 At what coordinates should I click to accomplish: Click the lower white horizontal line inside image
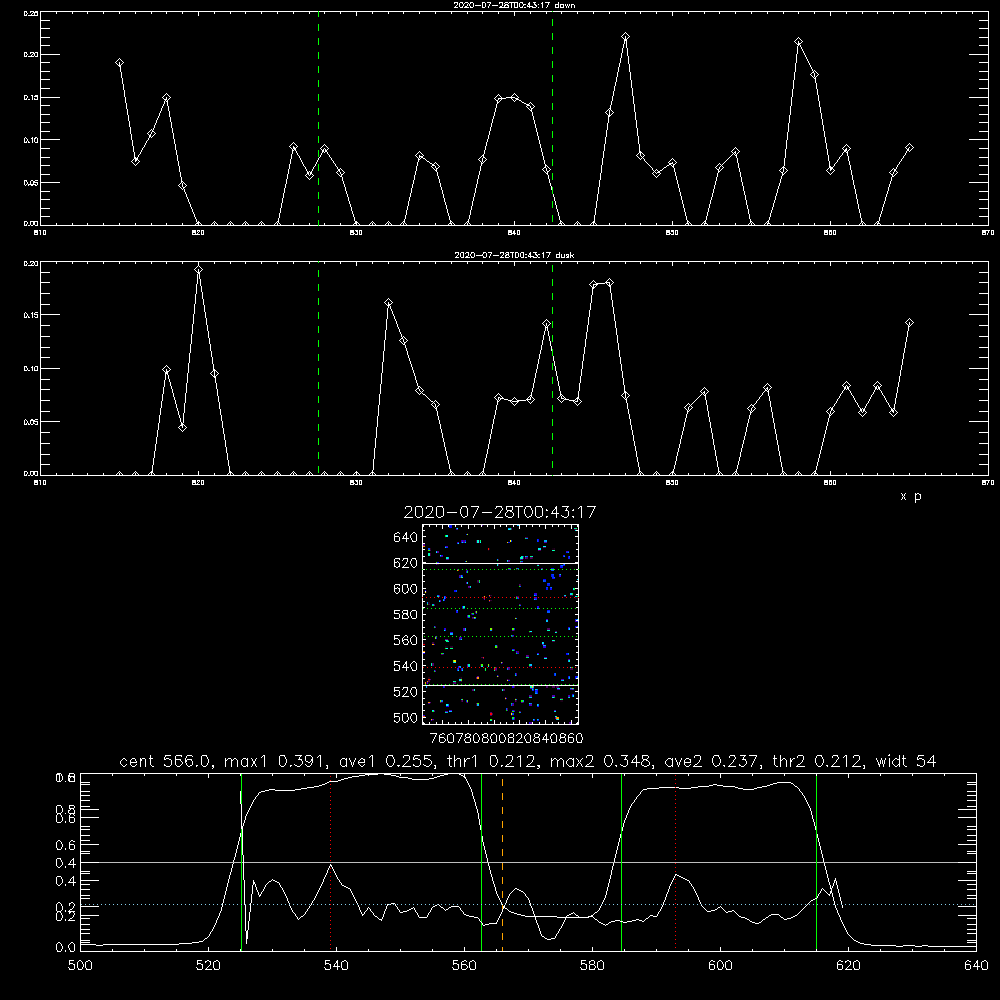click(x=500, y=686)
